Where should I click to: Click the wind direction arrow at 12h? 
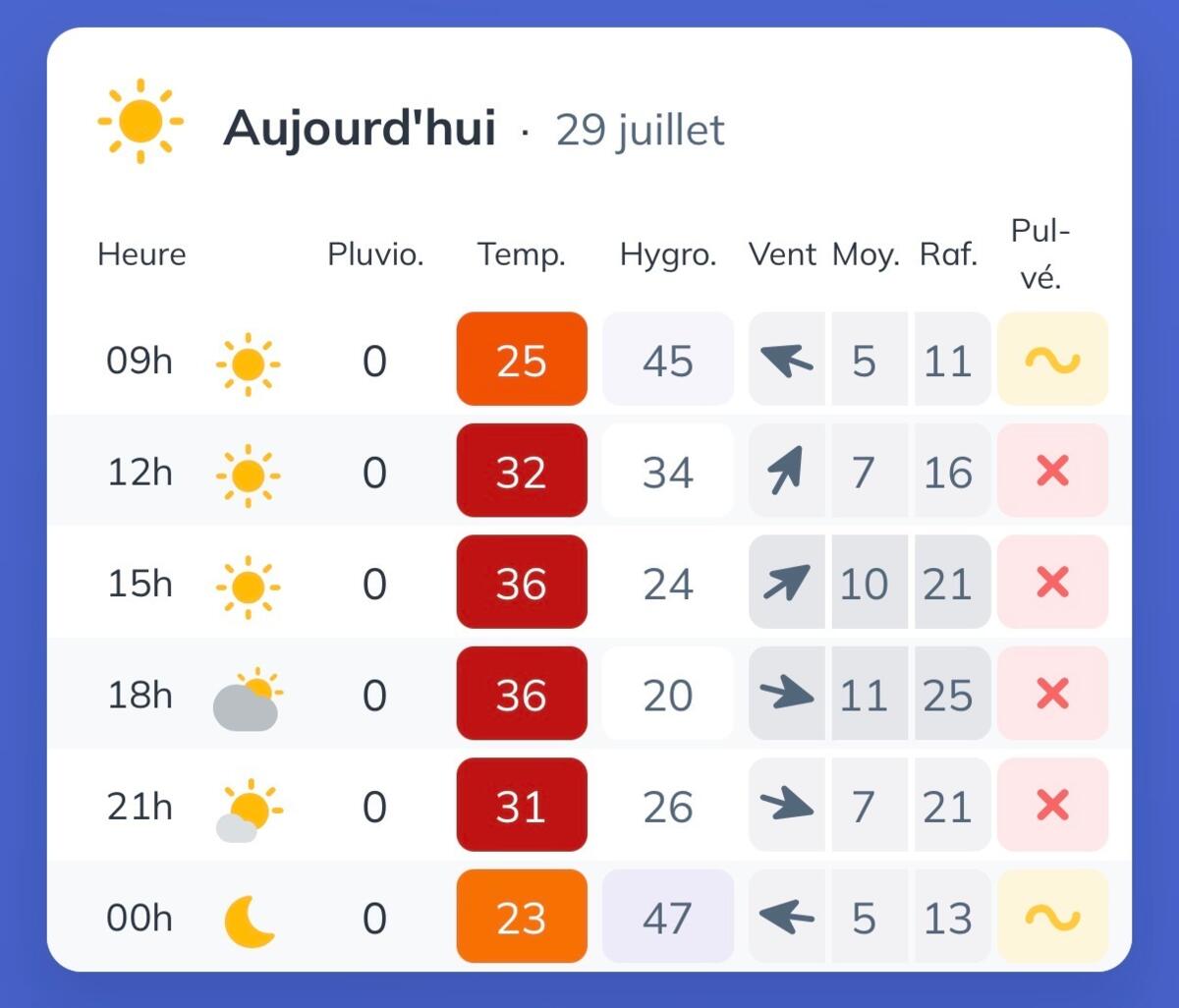(x=787, y=471)
